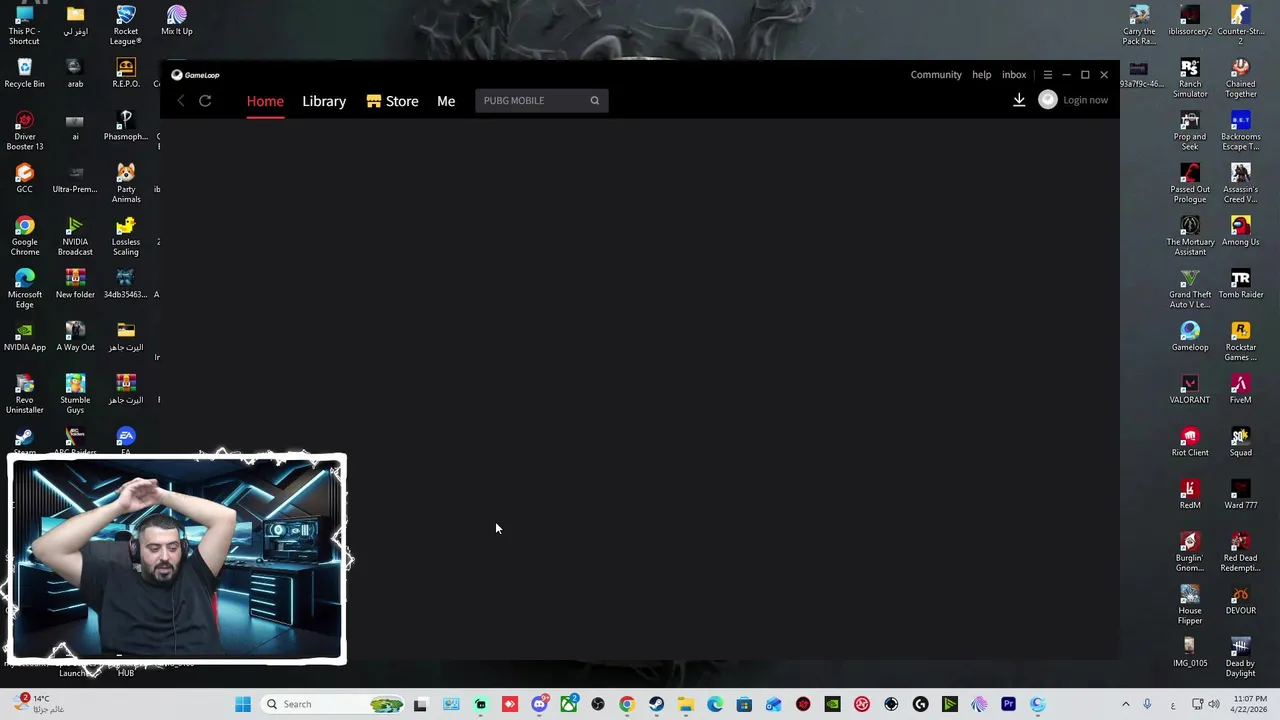The width and height of the screenshot is (1280, 720).
Task: Select the Recycle Bin icon
Action: [x=24, y=73]
